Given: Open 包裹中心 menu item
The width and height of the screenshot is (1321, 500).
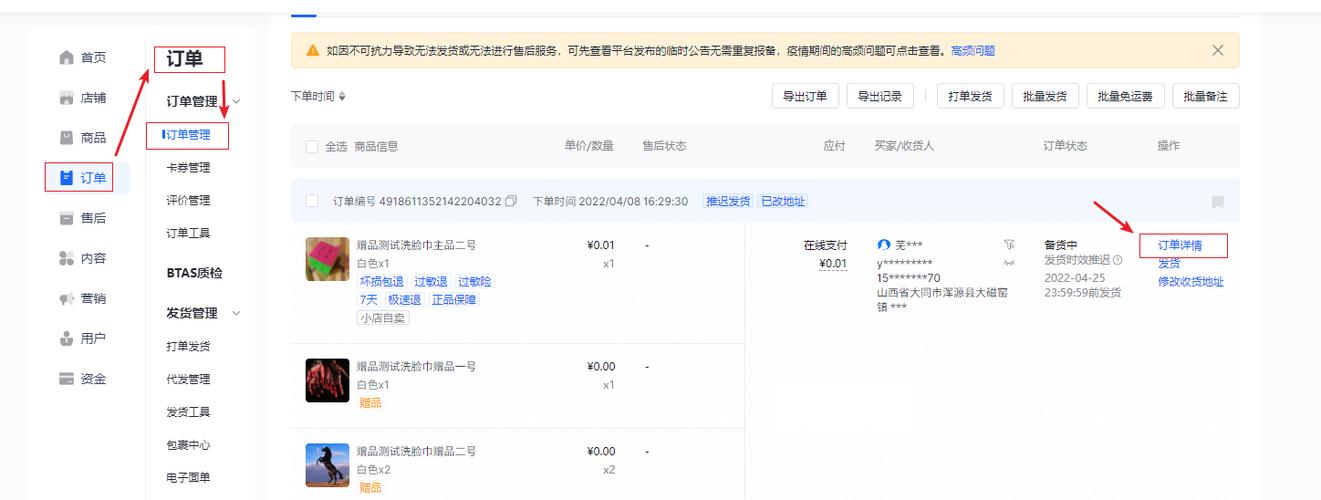Looking at the screenshot, I should point(188,445).
